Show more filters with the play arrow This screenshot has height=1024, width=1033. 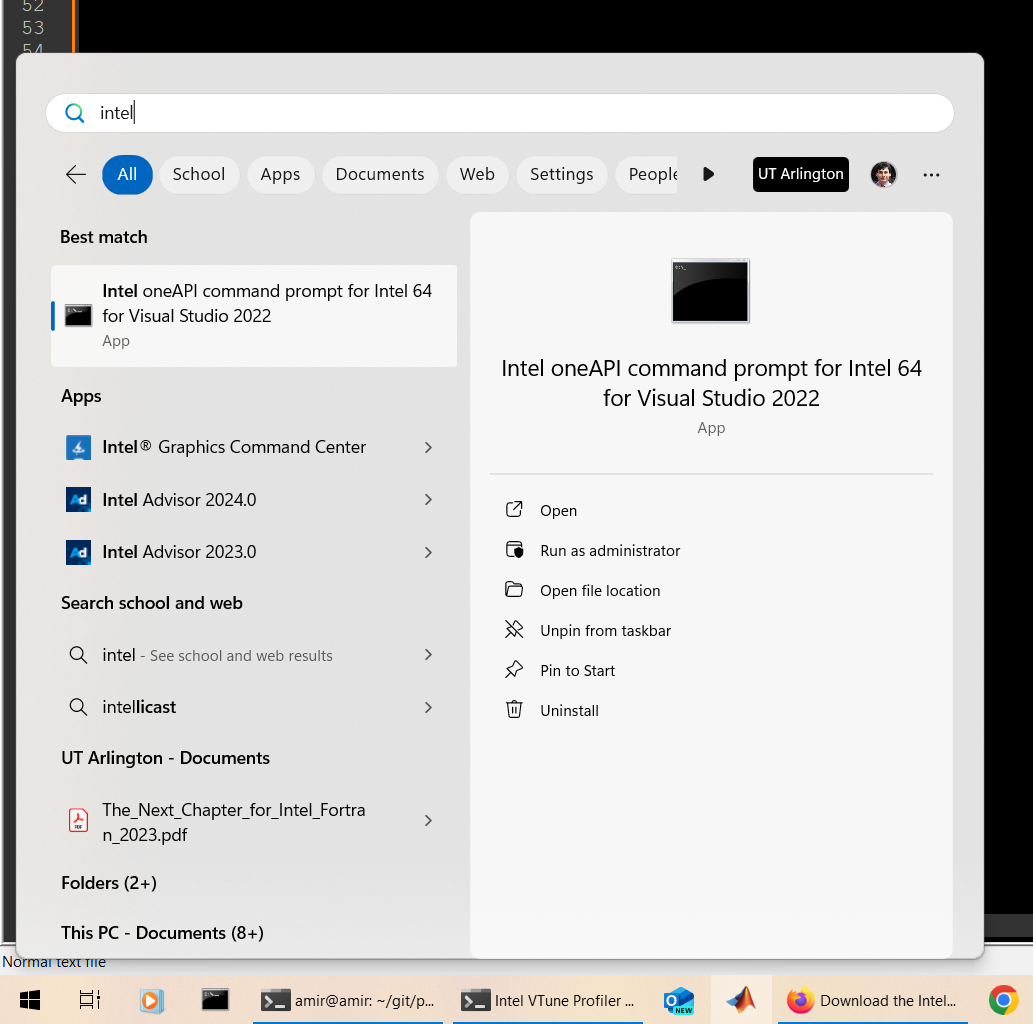[708, 175]
